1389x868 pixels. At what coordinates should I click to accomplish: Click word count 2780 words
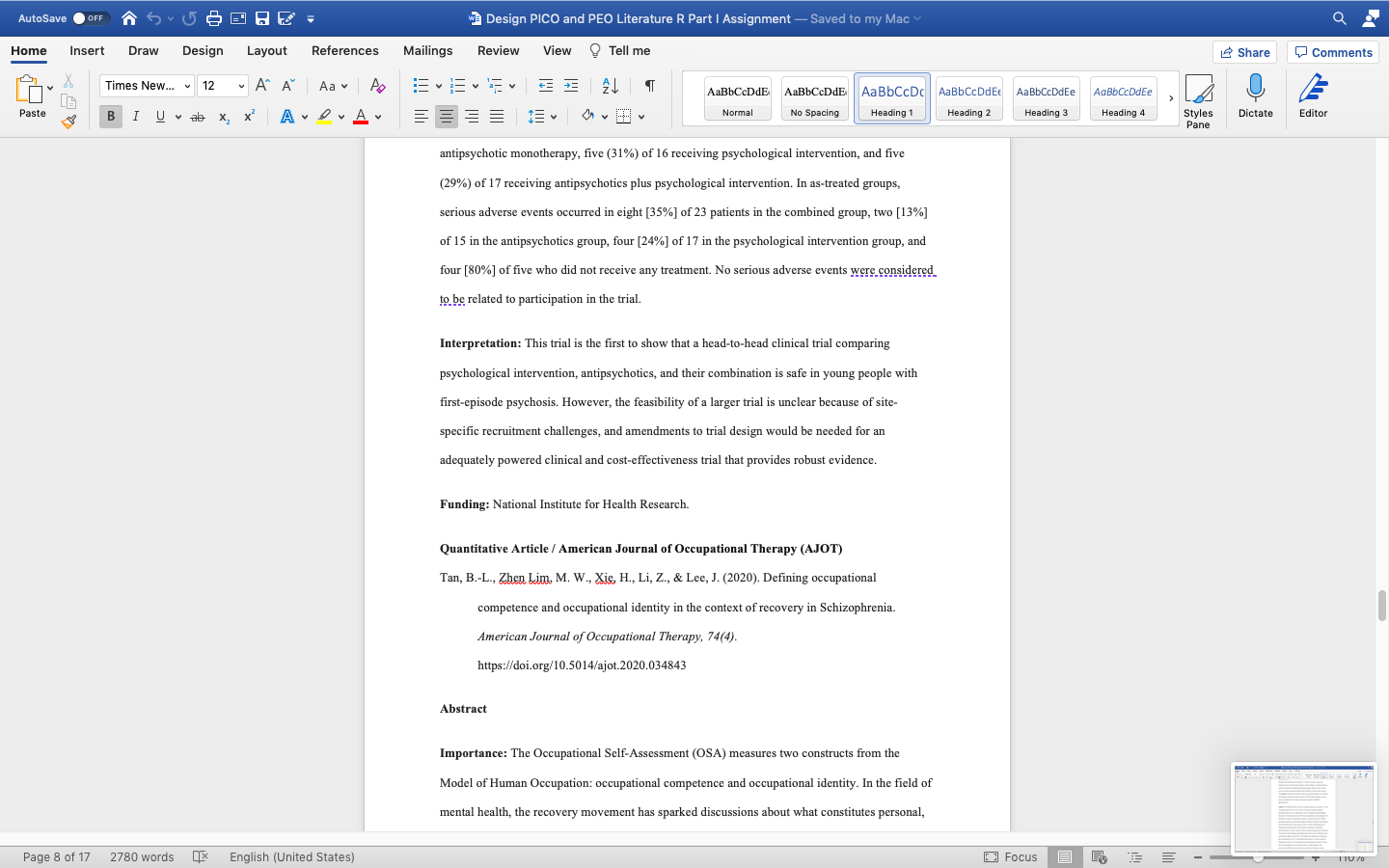(142, 856)
